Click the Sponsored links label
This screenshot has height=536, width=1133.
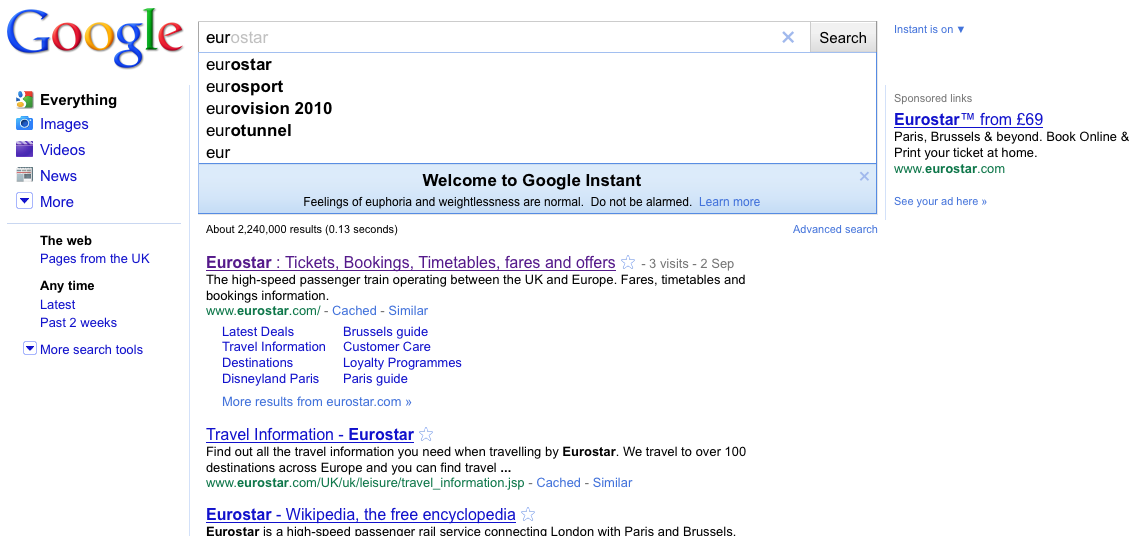click(933, 98)
